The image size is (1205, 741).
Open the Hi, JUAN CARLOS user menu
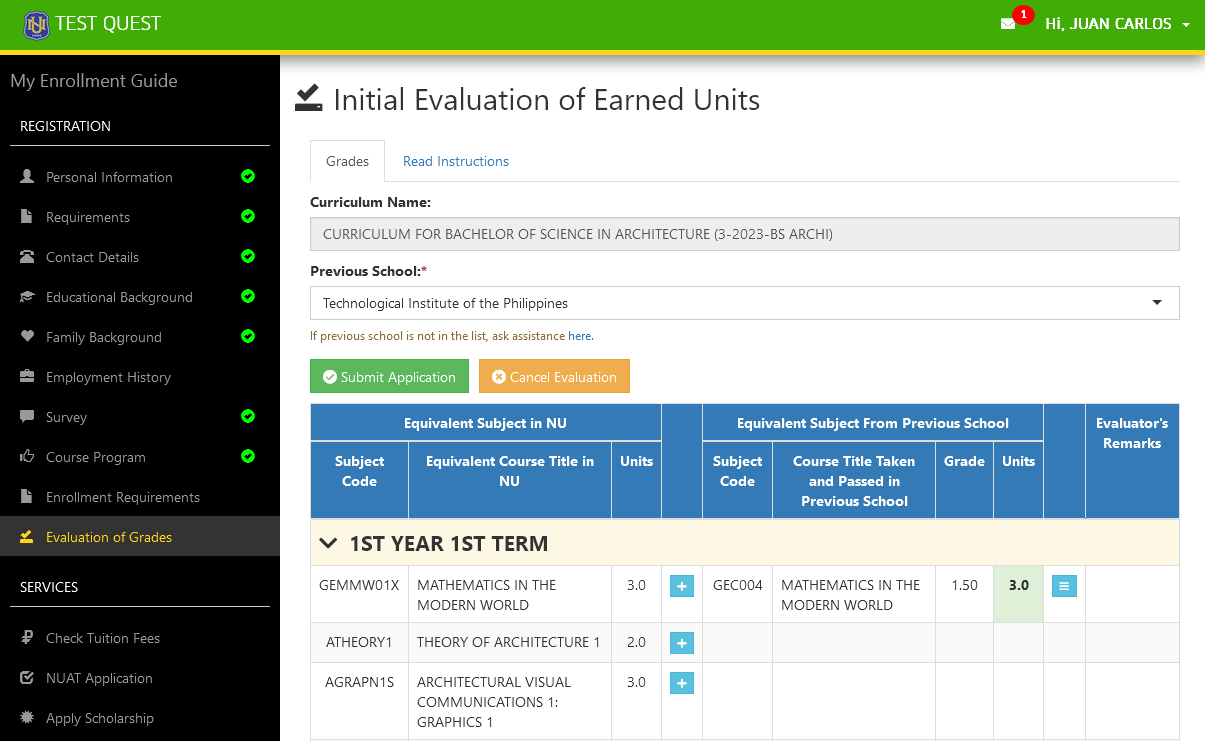coord(1117,24)
